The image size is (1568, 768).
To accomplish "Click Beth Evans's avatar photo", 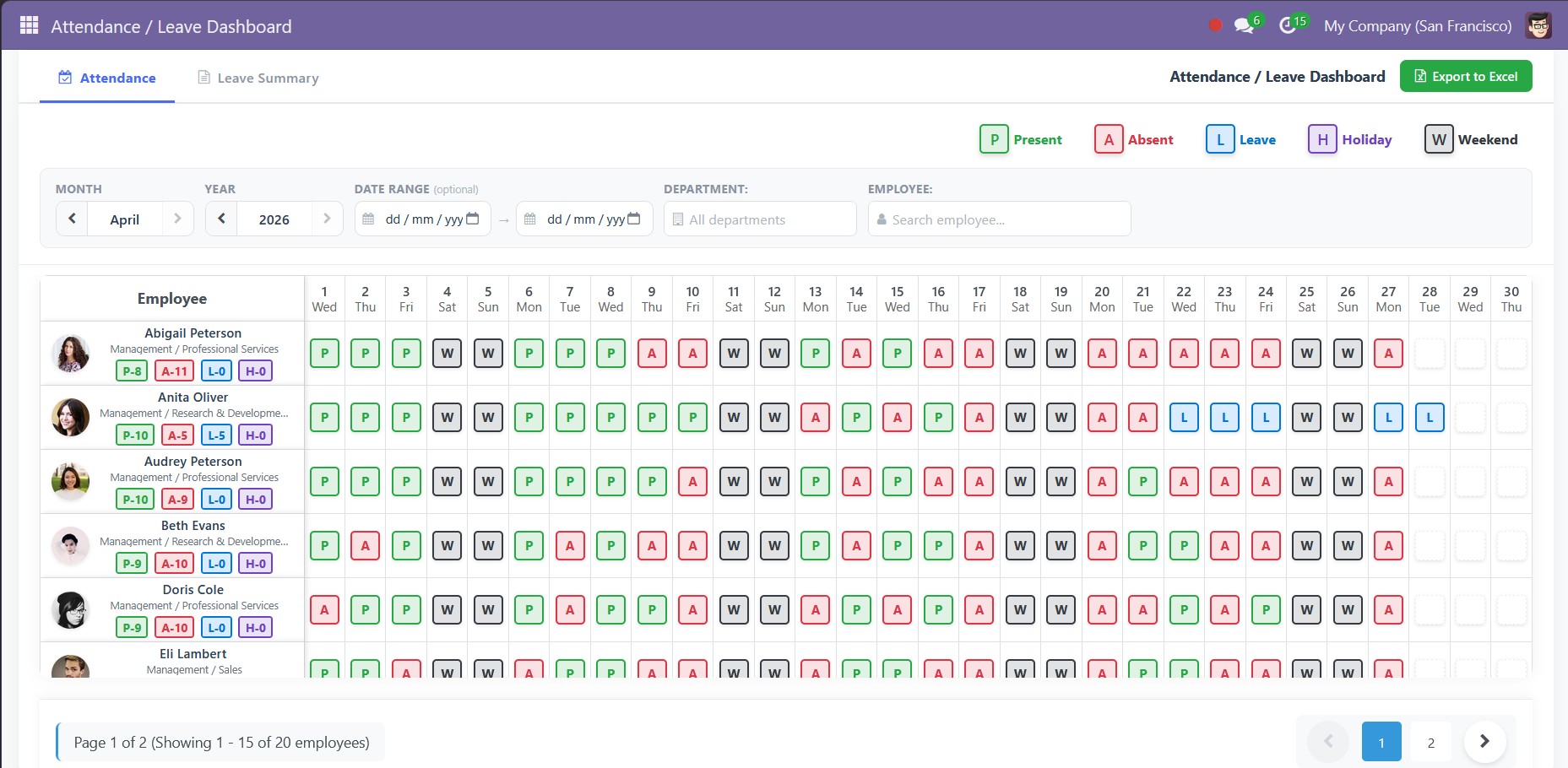I will tap(70, 545).
